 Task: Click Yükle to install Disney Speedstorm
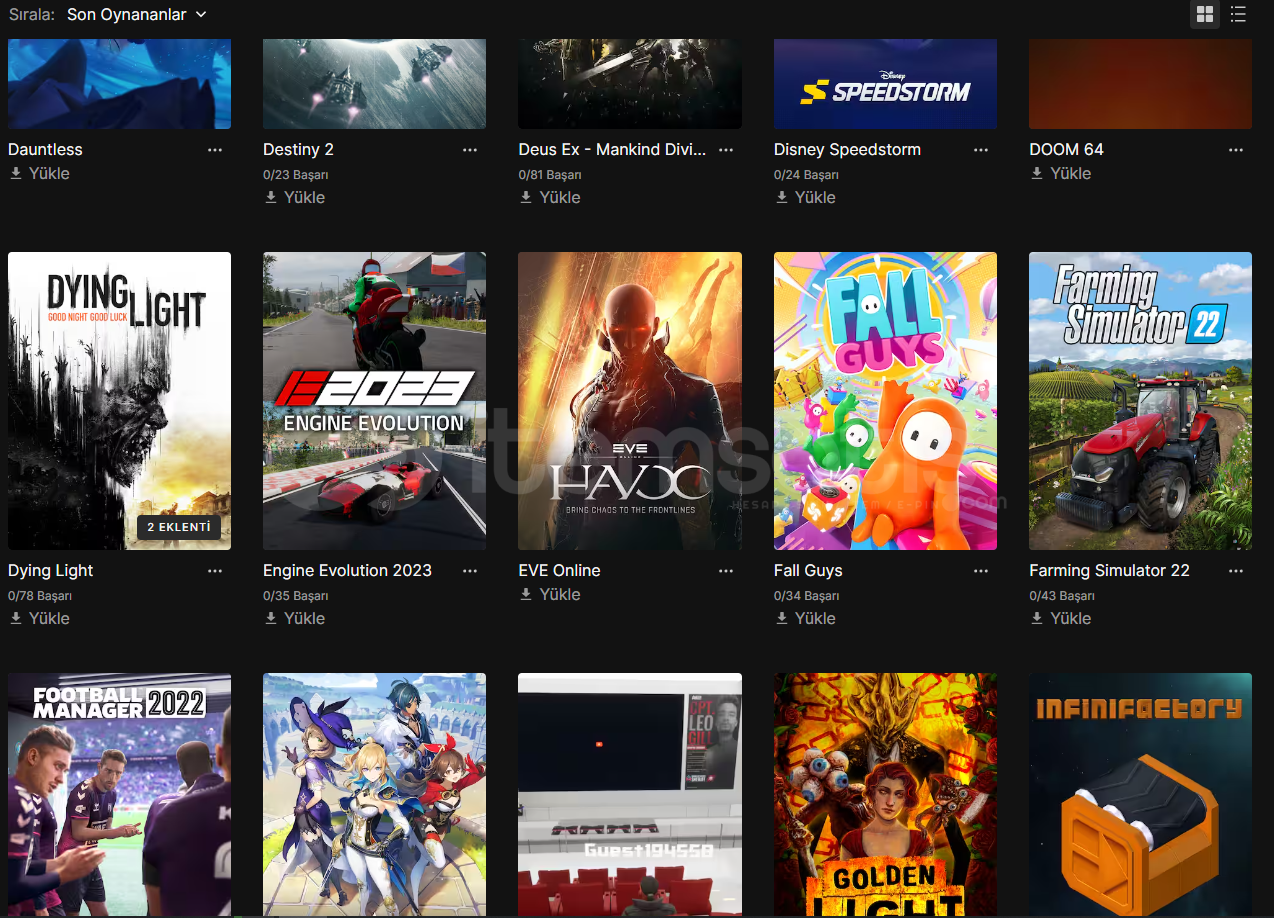806,197
